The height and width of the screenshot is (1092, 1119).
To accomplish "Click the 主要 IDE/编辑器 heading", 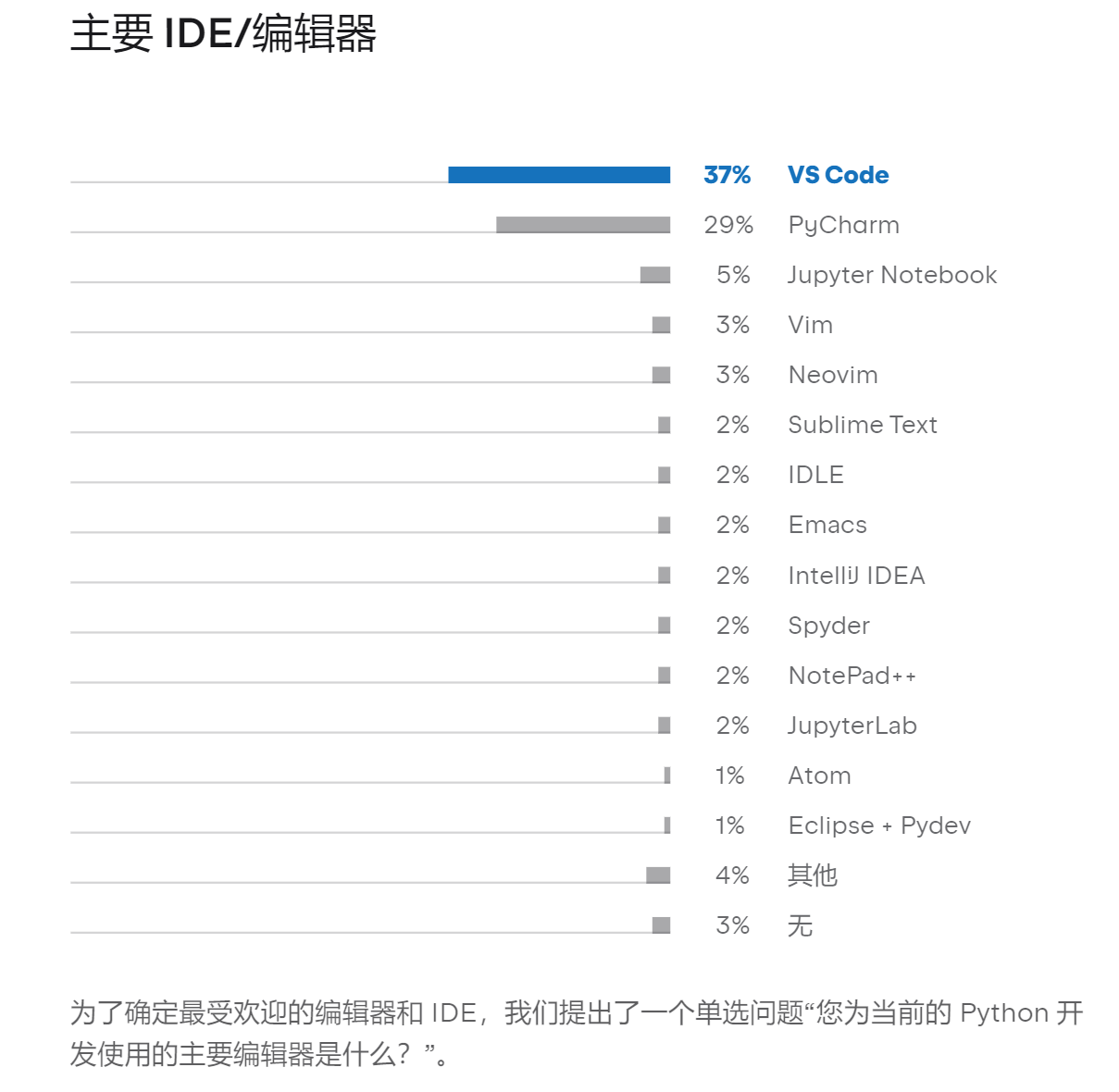I will 224,34.
